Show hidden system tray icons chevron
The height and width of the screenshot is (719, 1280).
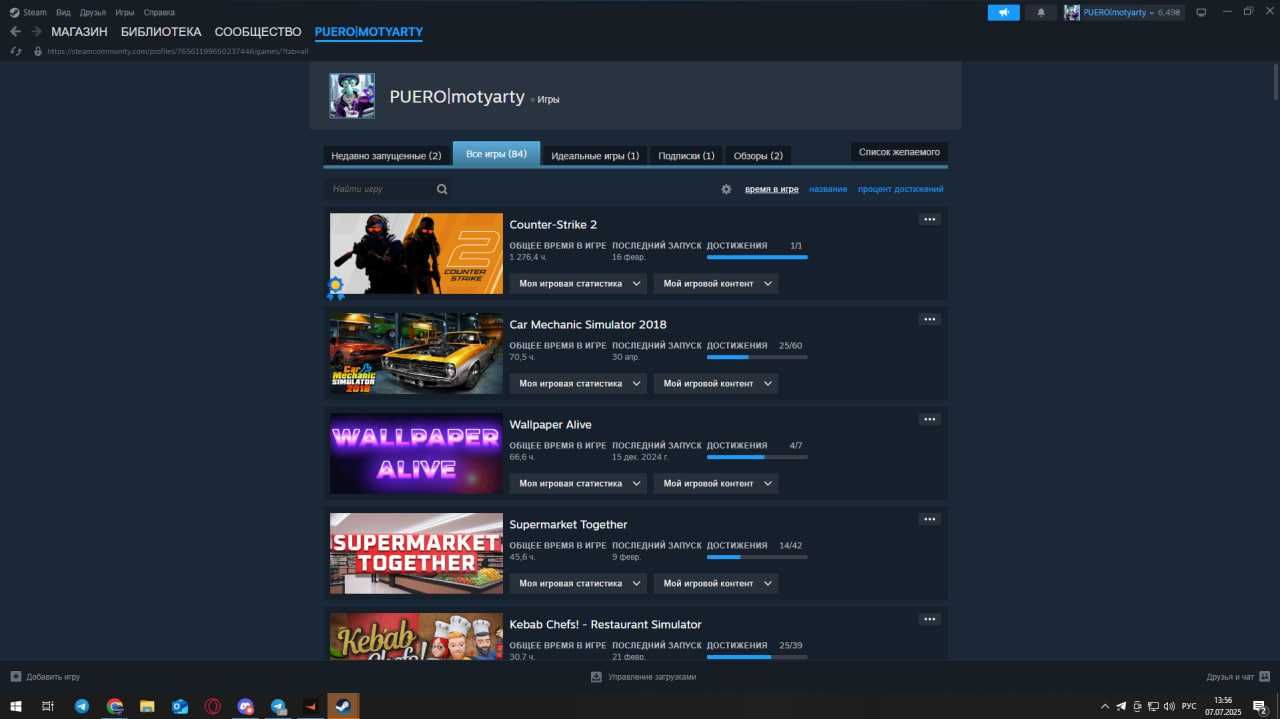point(1105,706)
